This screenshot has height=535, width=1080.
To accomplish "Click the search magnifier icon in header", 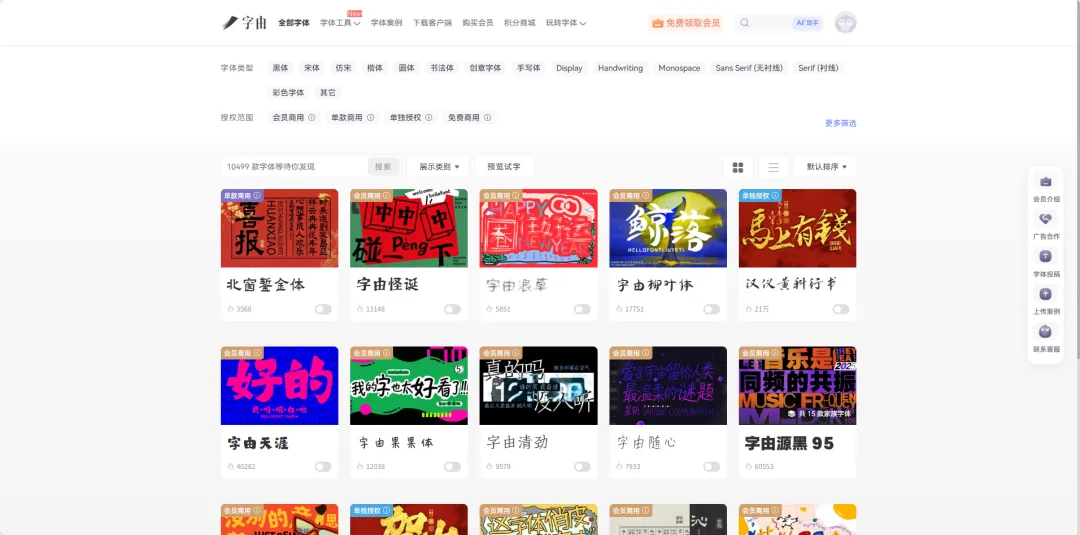I will pos(745,23).
